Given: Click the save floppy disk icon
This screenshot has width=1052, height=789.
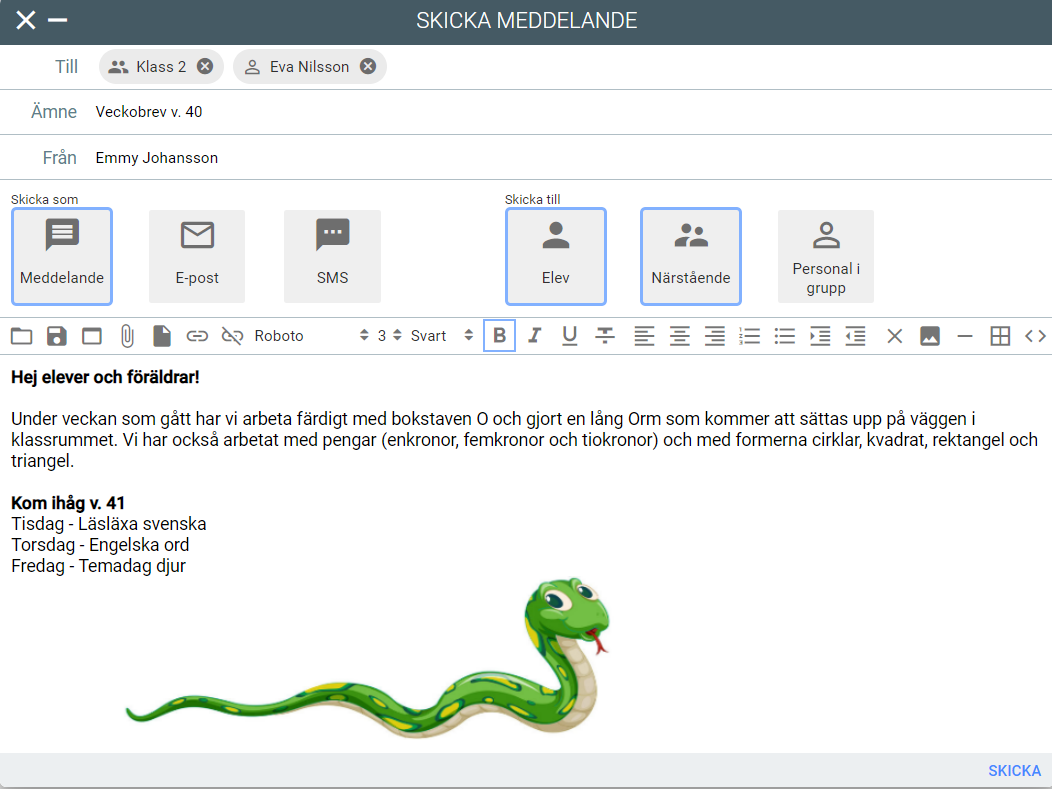Looking at the screenshot, I should pos(57,336).
